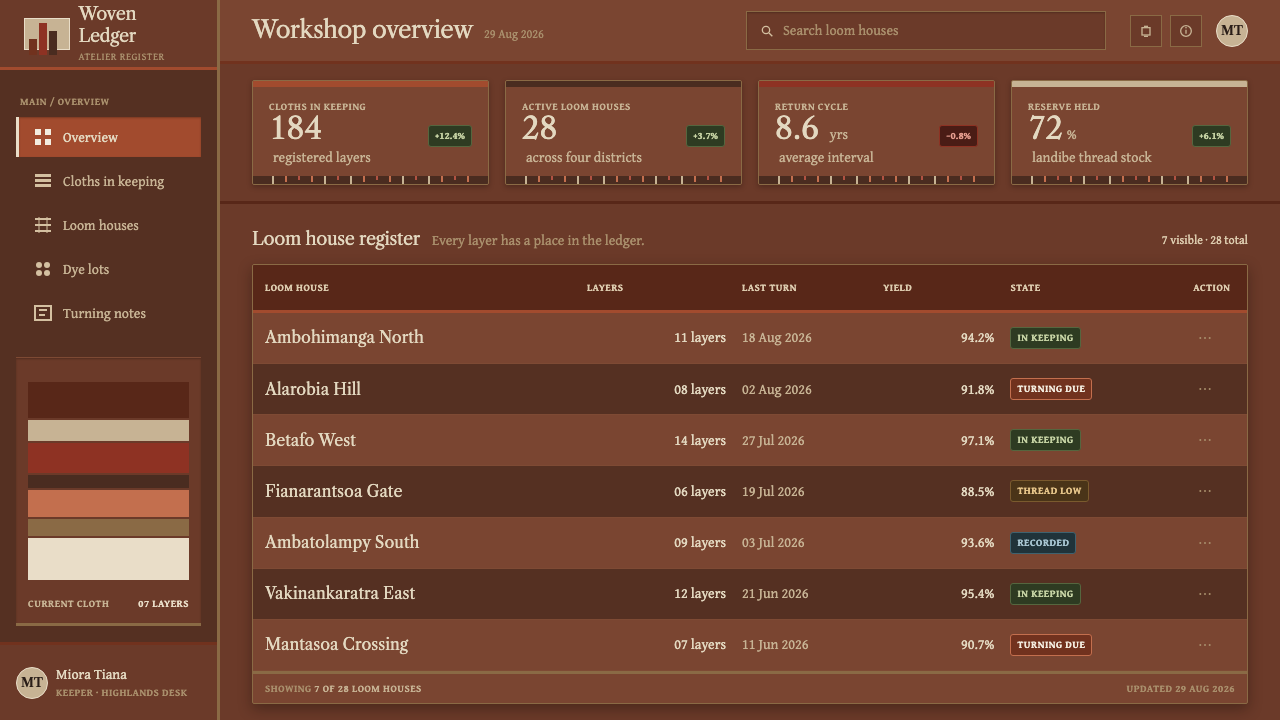This screenshot has width=1280, height=720.
Task: Open the Return cycle stat card
Action: [x=876, y=133]
